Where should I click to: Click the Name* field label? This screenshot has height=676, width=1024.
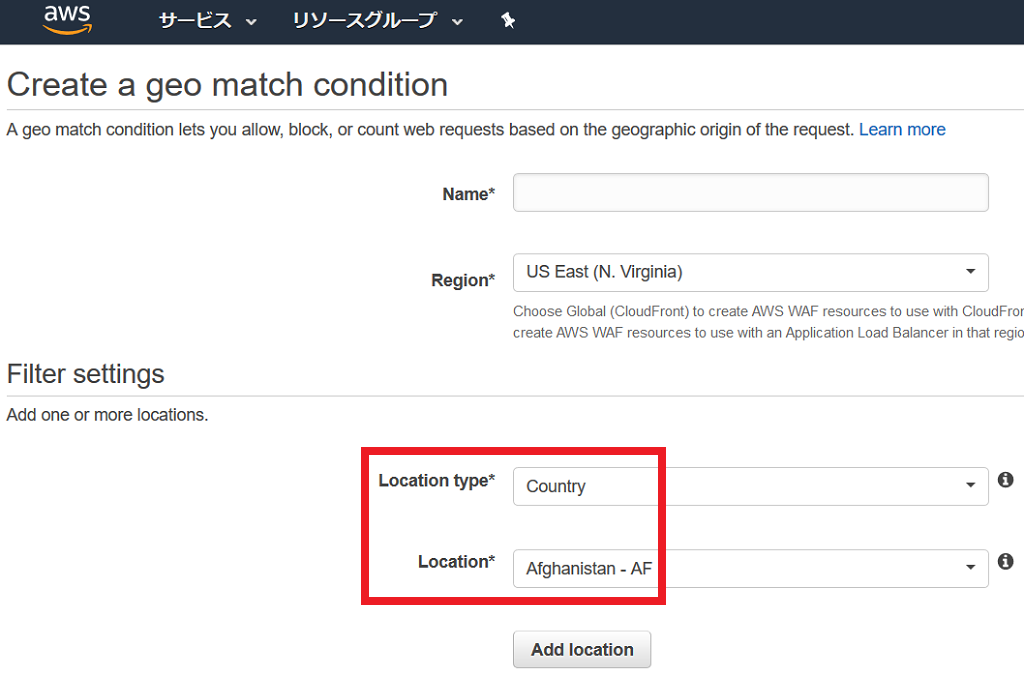[x=468, y=194]
